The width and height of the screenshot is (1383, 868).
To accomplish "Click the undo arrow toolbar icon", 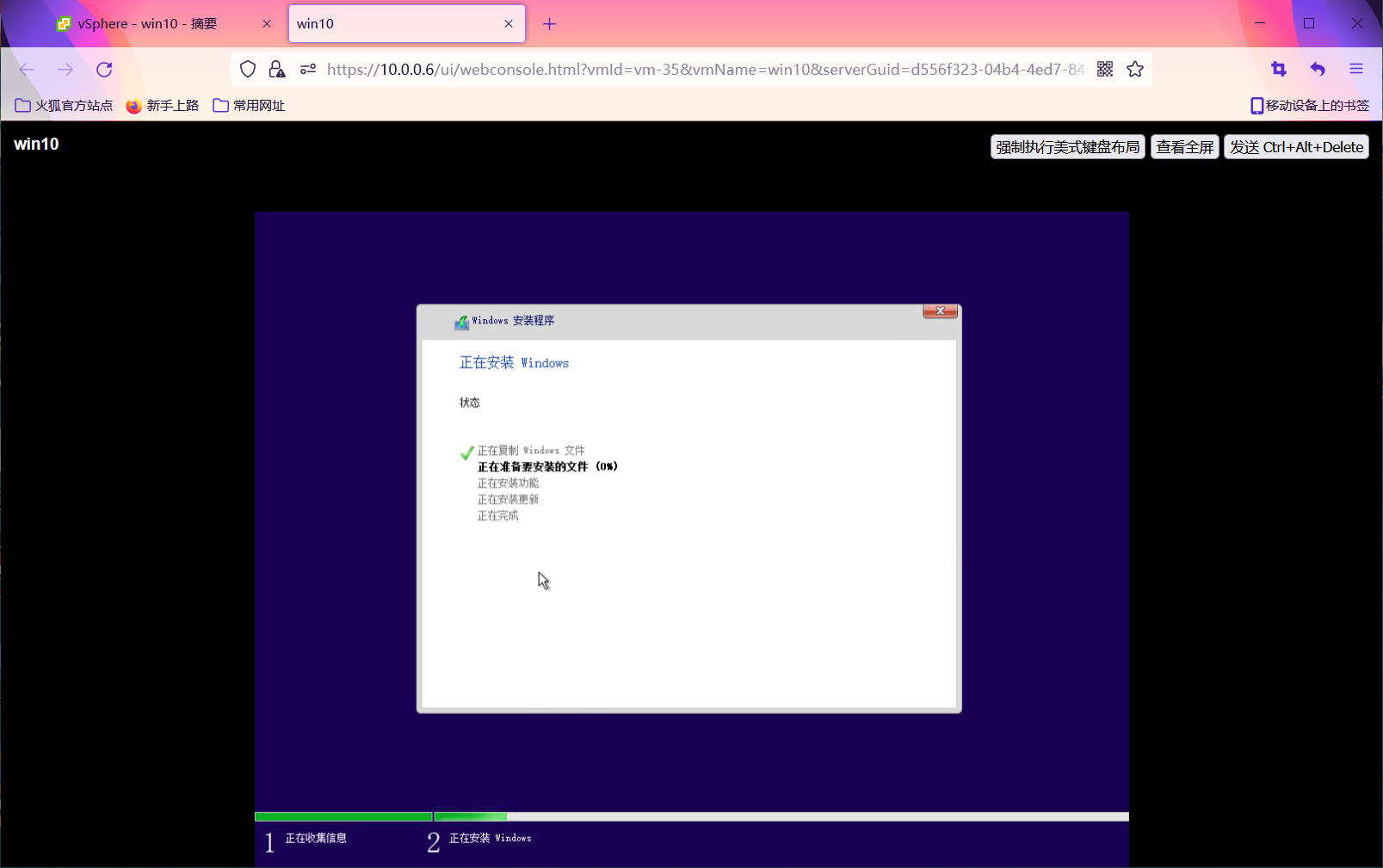I will point(1318,70).
